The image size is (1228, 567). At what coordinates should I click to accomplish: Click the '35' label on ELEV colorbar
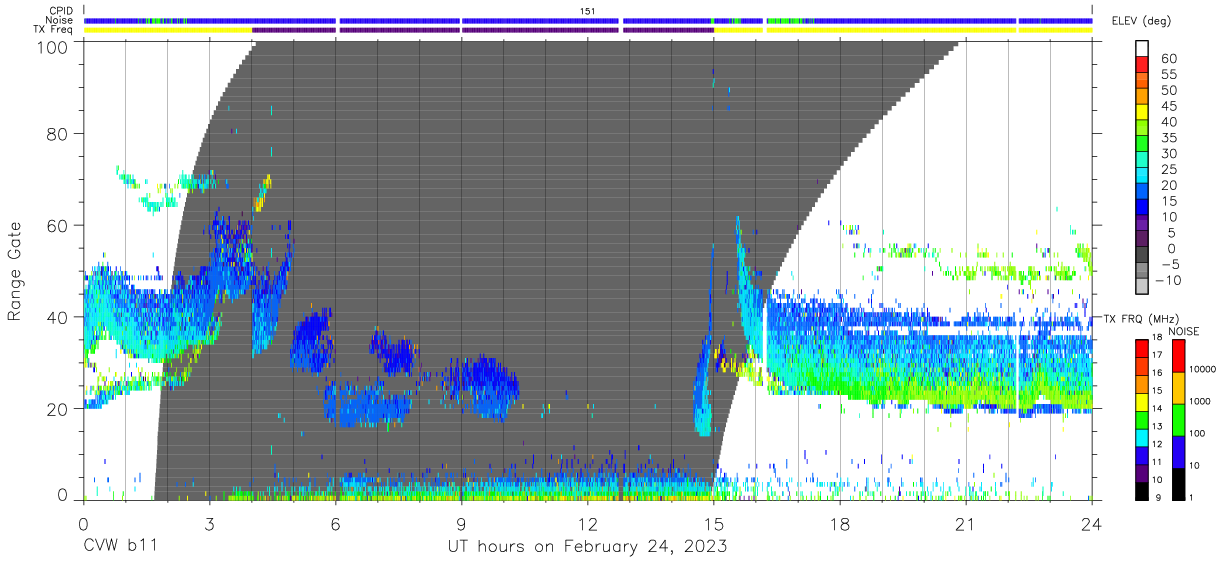coord(1168,138)
